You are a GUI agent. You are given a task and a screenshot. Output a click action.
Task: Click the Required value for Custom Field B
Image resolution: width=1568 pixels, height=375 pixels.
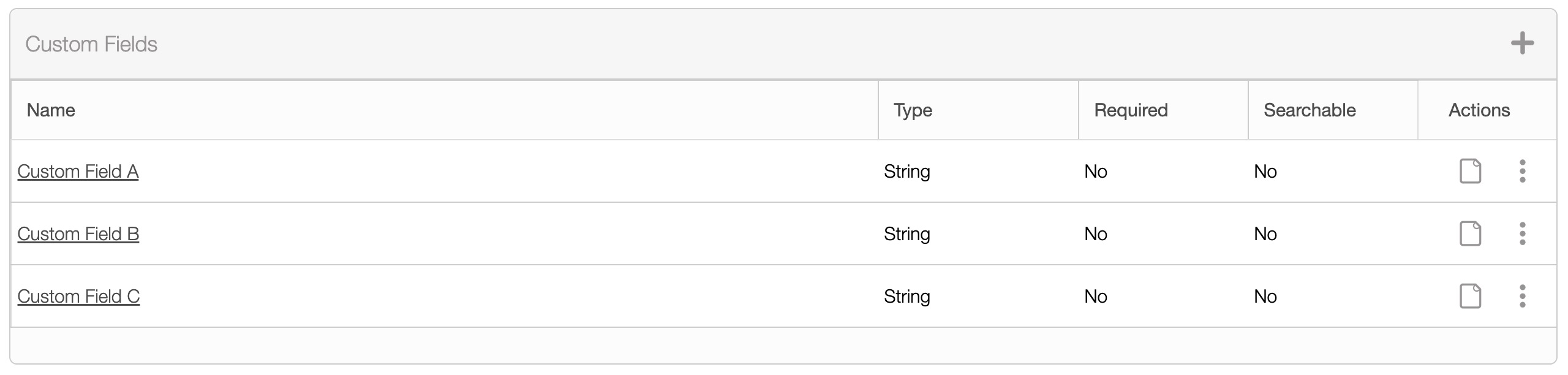coord(1095,234)
